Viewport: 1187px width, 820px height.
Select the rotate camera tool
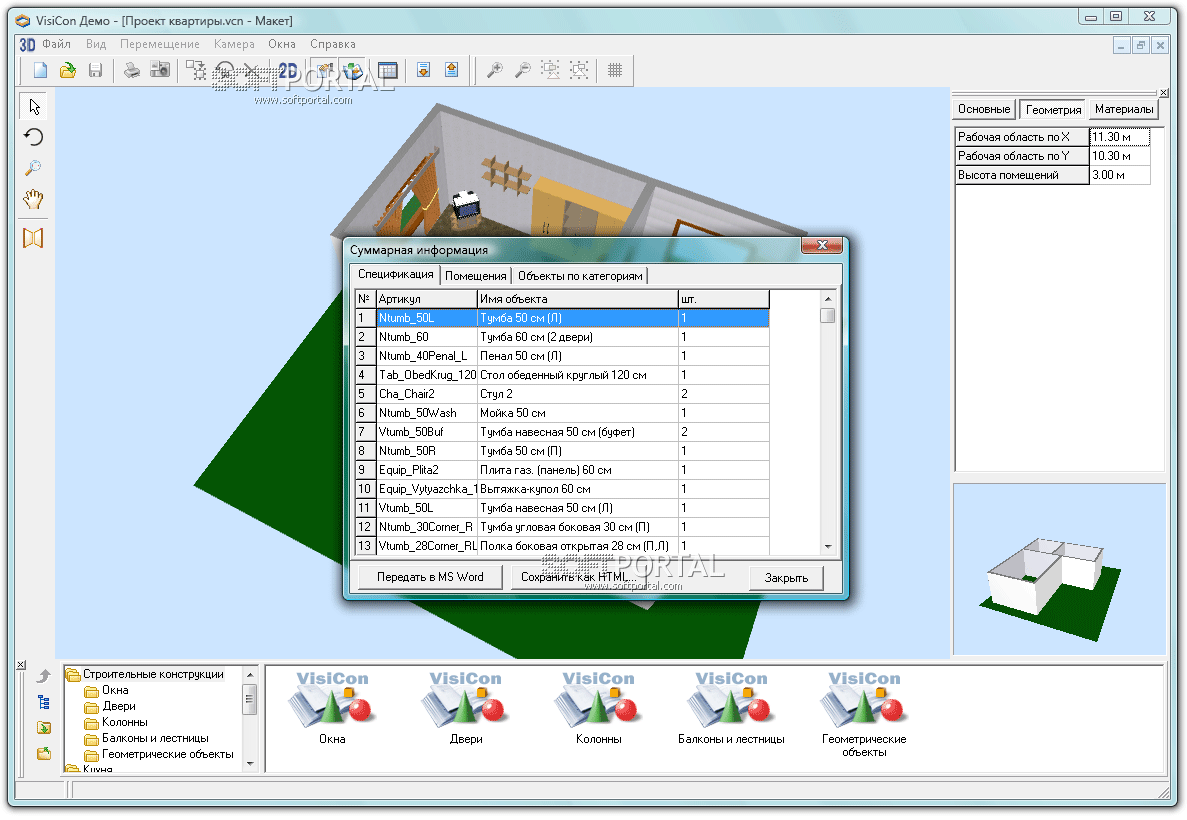pos(33,137)
